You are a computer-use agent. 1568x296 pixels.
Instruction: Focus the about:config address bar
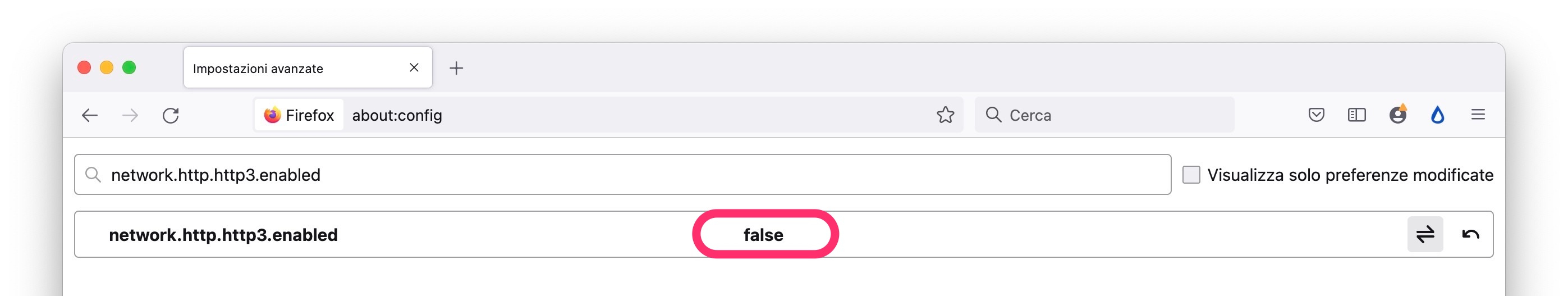(609, 115)
